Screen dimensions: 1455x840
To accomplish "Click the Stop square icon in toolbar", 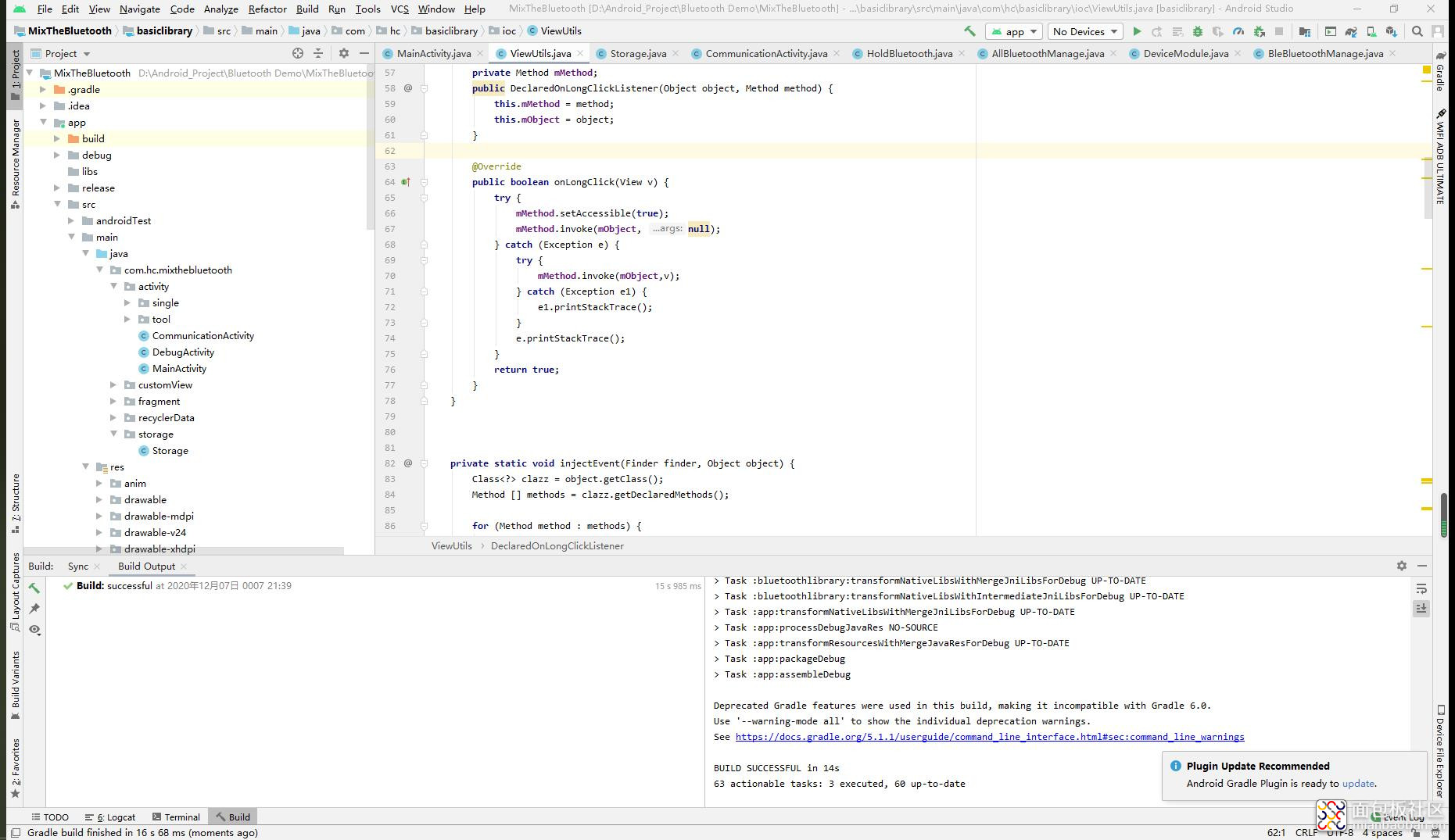I will point(1279,31).
